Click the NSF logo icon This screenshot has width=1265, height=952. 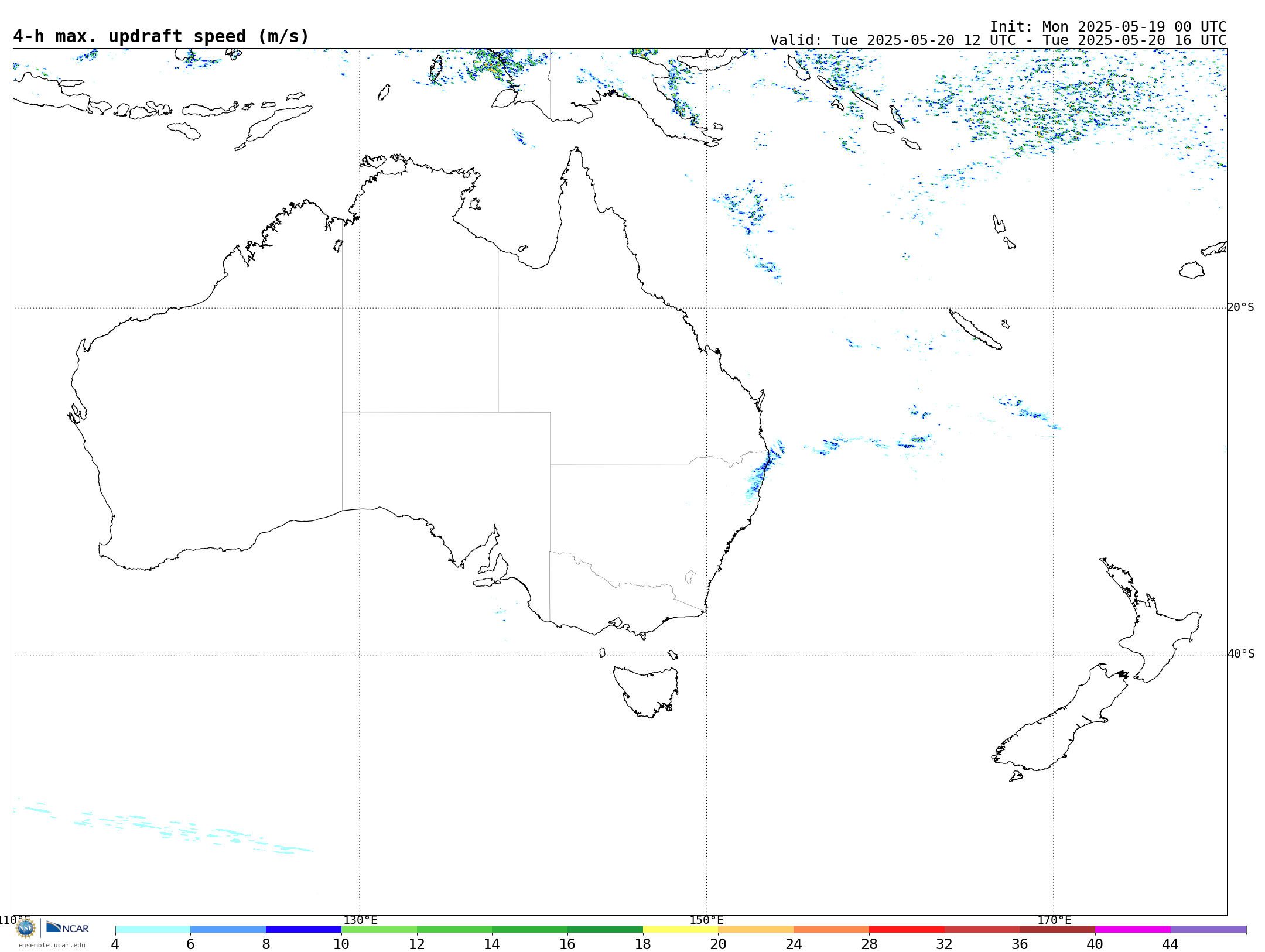pyautogui.click(x=26, y=928)
